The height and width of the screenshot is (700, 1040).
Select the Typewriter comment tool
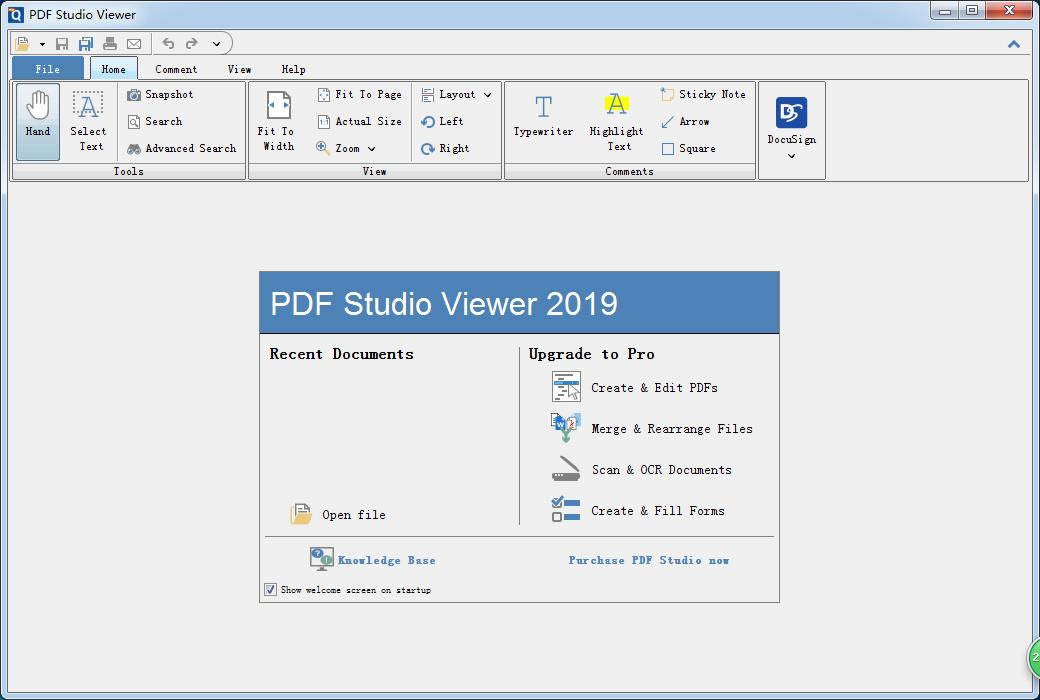[543, 115]
